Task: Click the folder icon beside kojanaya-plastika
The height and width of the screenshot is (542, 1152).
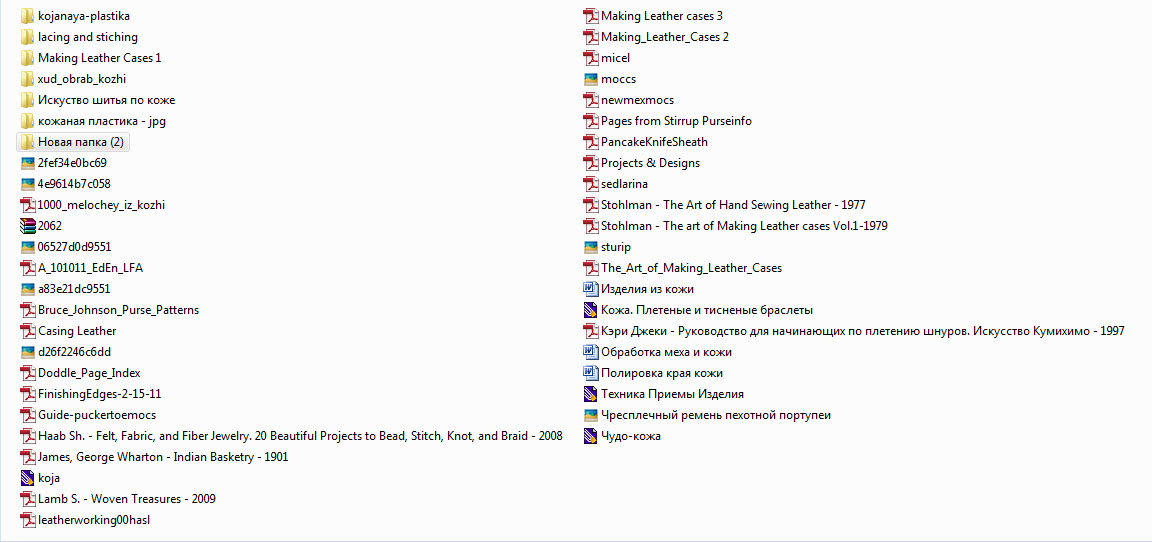Action: [x=27, y=15]
